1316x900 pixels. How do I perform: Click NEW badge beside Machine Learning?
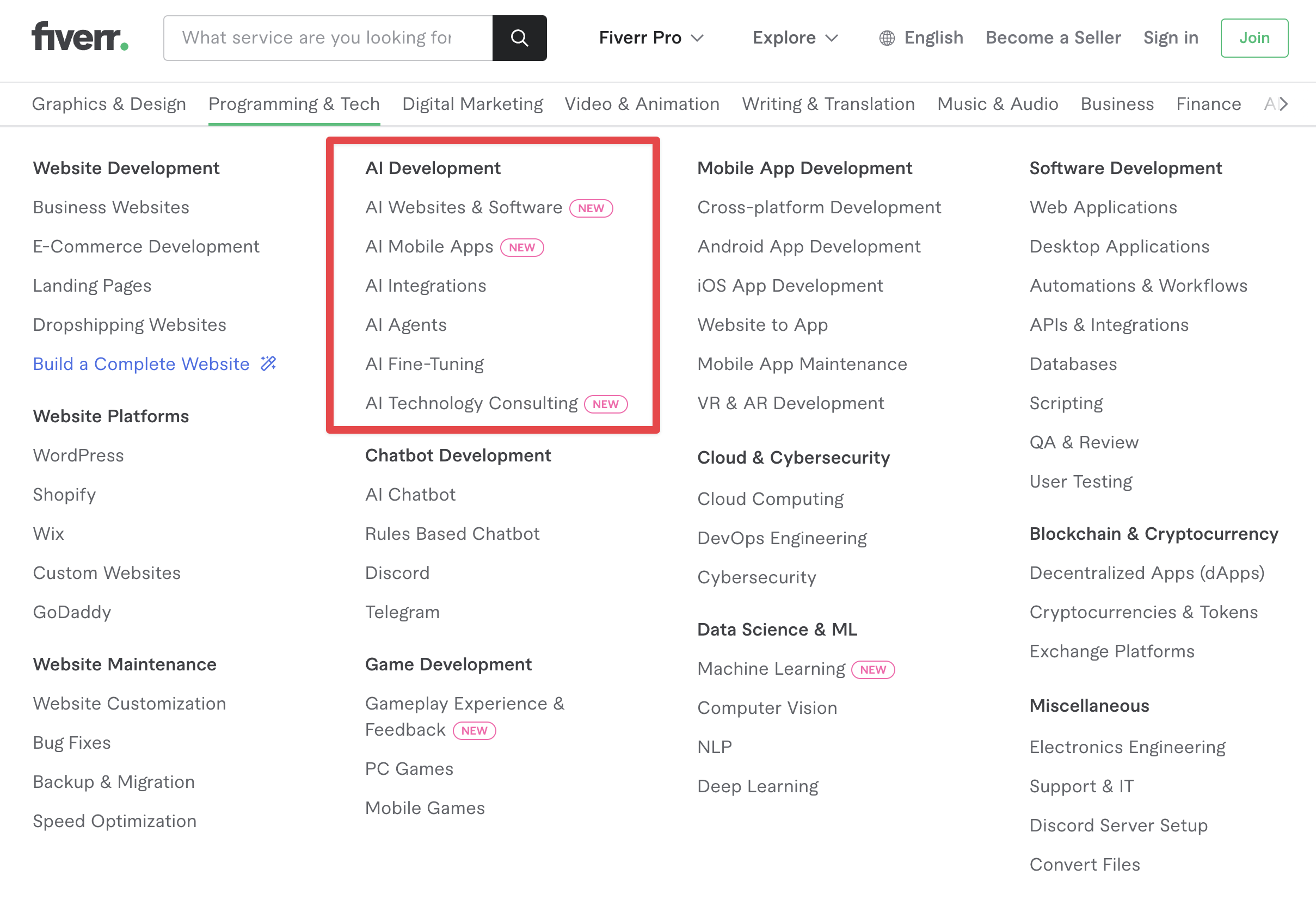click(872, 670)
